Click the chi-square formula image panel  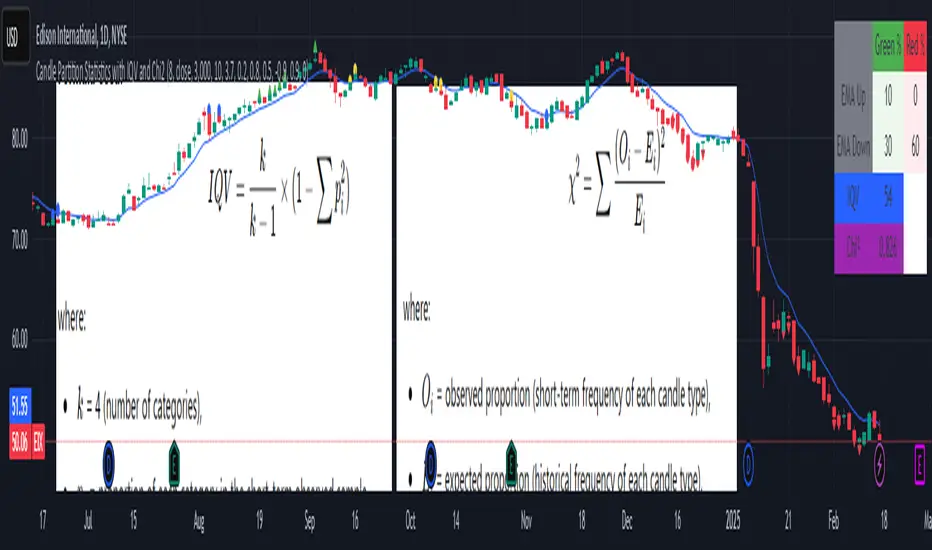pyautogui.click(x=566, y=288)
